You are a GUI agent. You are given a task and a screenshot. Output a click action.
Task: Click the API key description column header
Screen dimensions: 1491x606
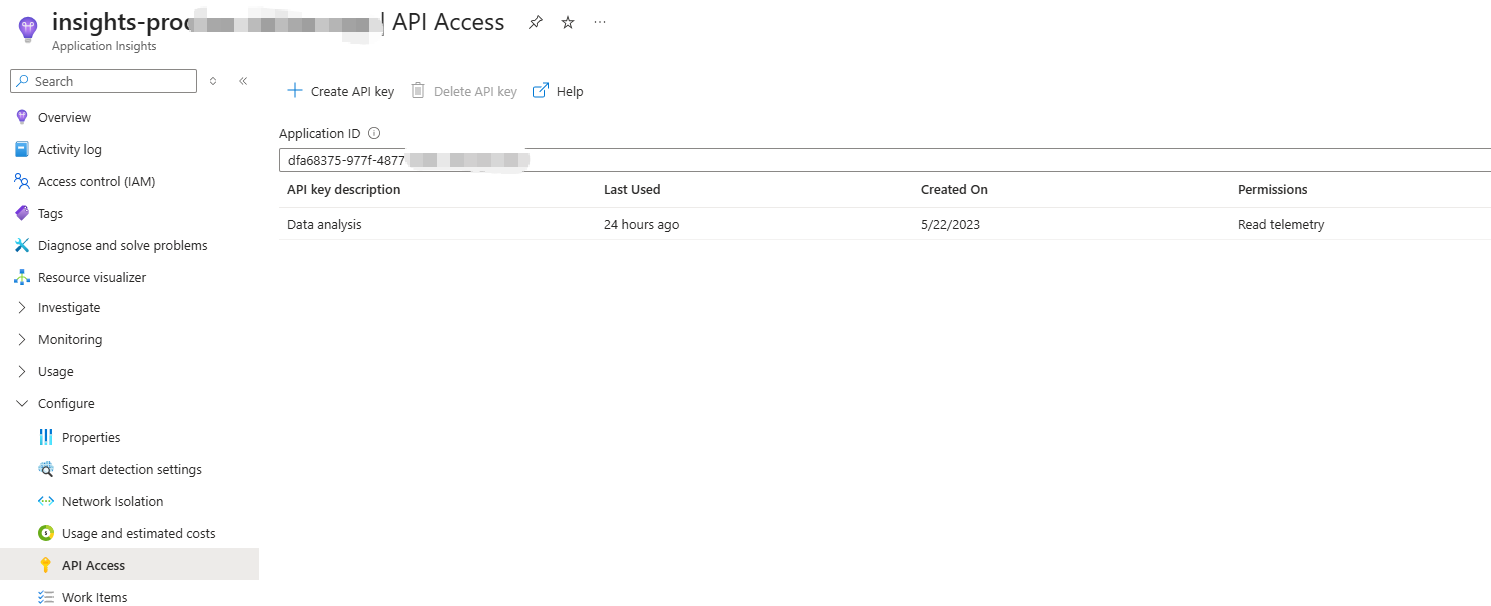point(344,189)
